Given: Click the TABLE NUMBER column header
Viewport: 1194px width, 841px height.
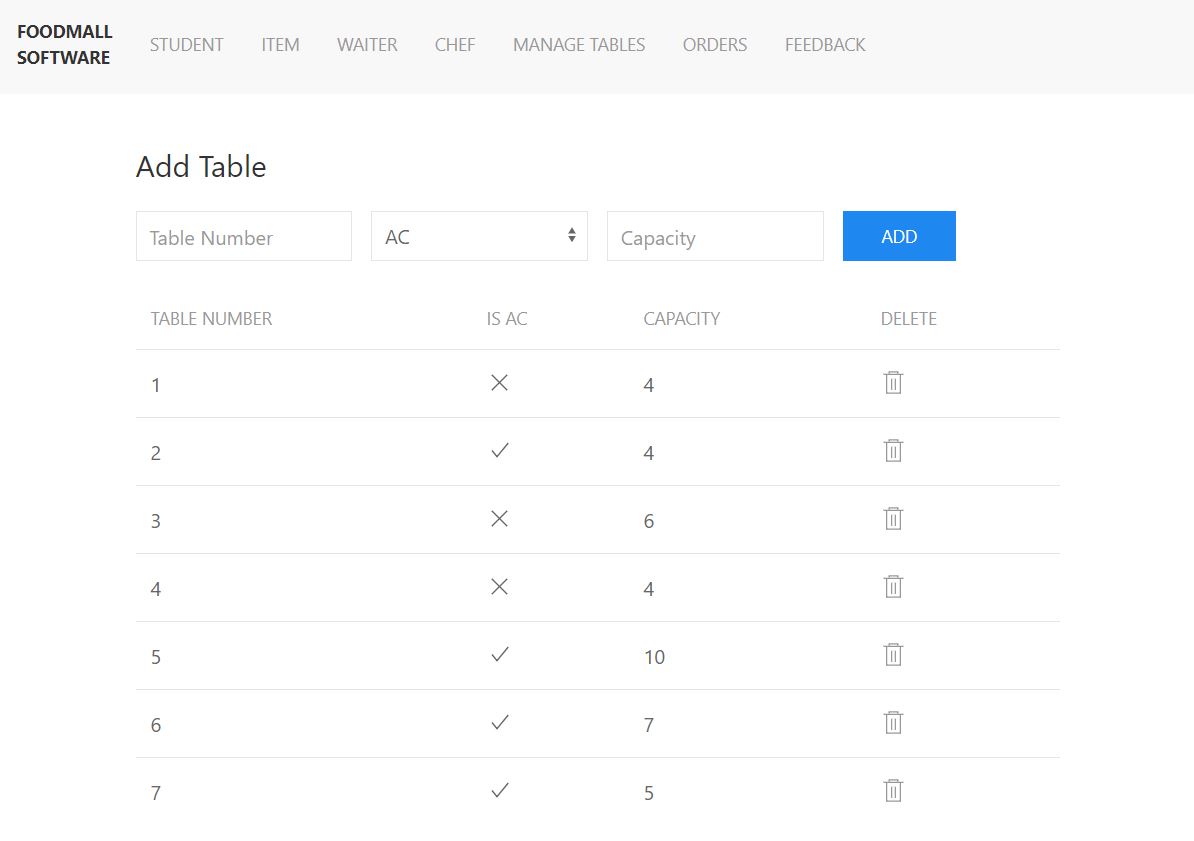Looking at the screenshot, I should tap(211, 318).
